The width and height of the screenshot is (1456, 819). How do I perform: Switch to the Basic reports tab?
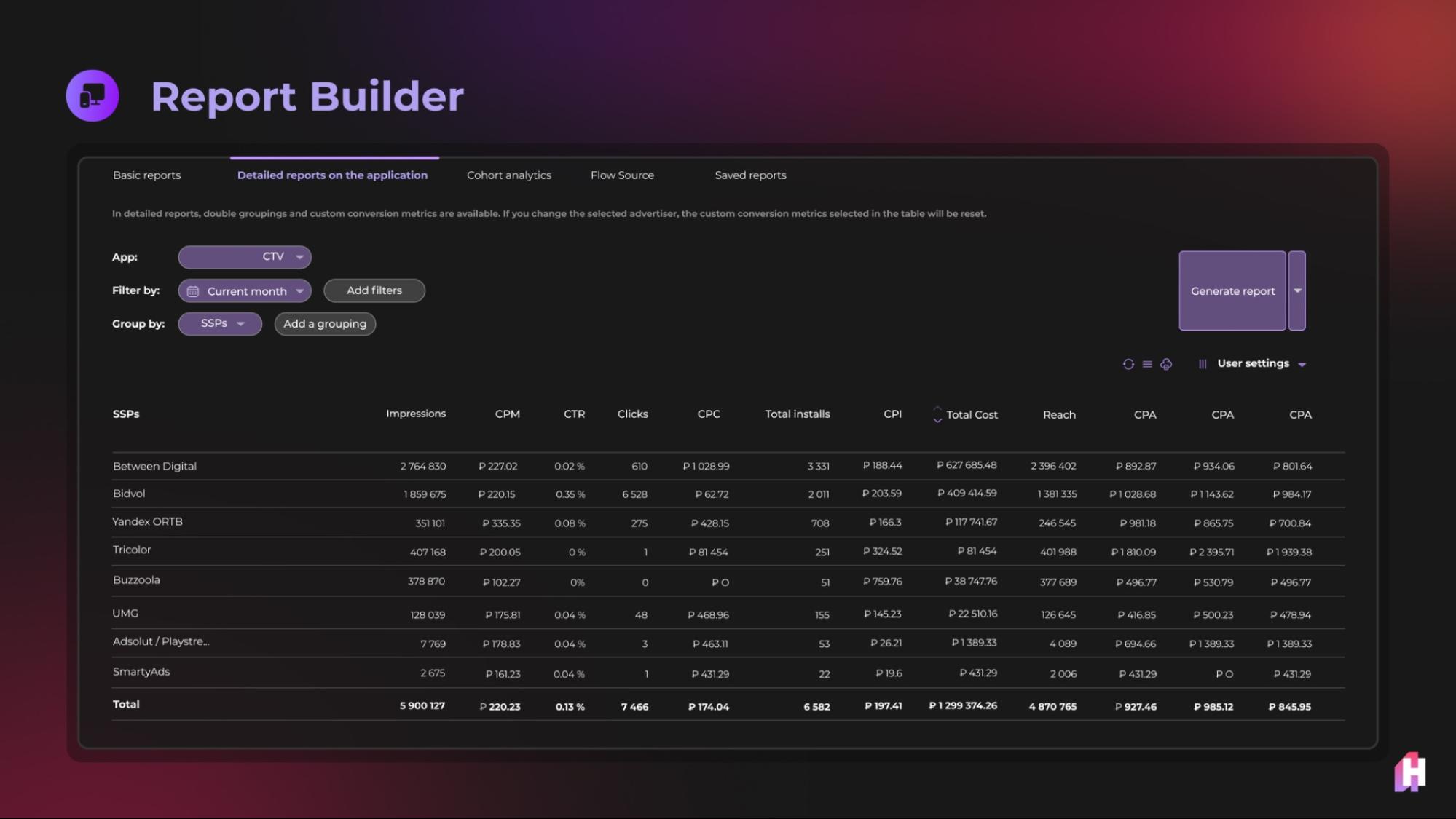[x=146, y=175]
